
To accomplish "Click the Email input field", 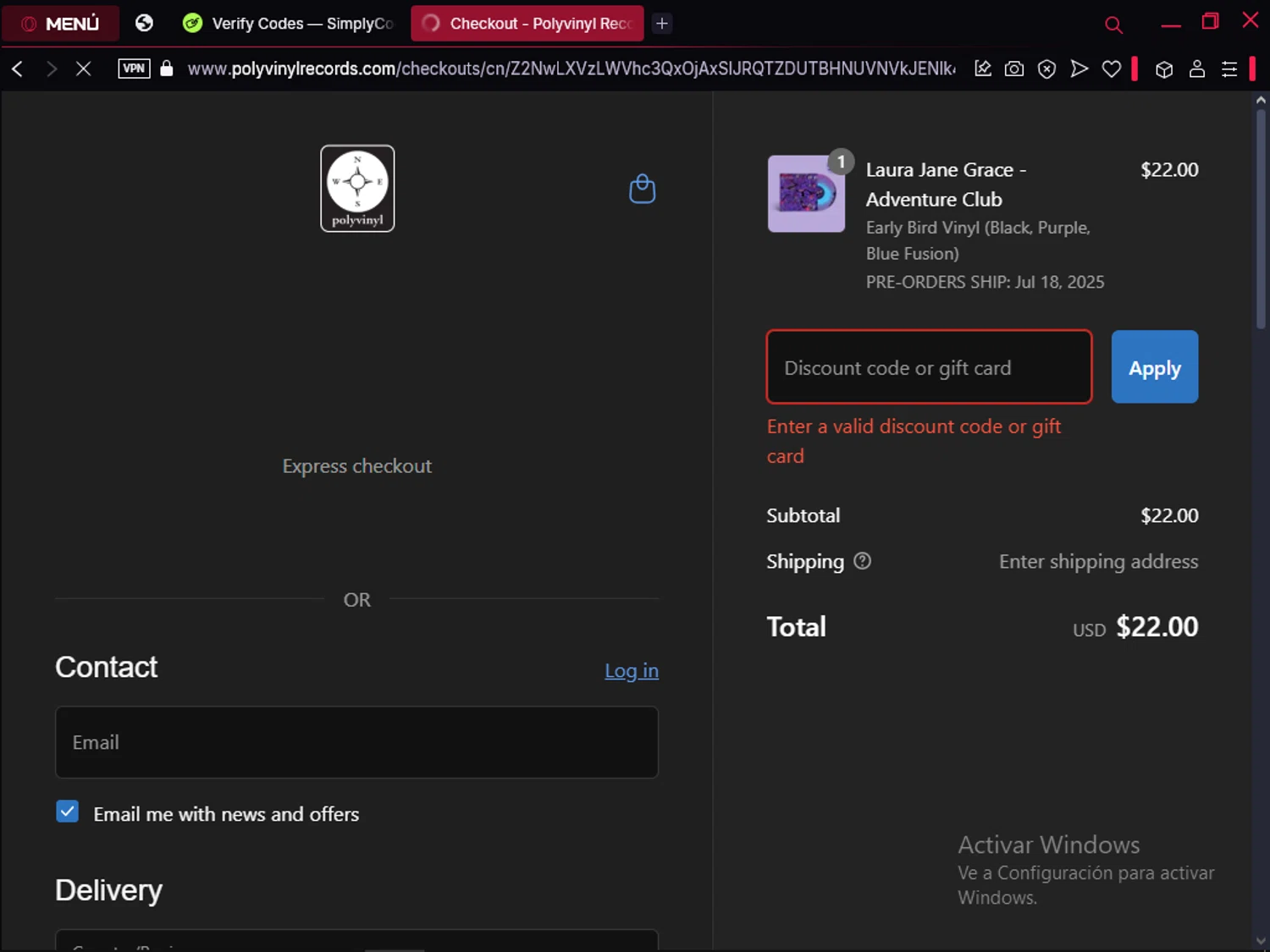I will pos(356,742).
